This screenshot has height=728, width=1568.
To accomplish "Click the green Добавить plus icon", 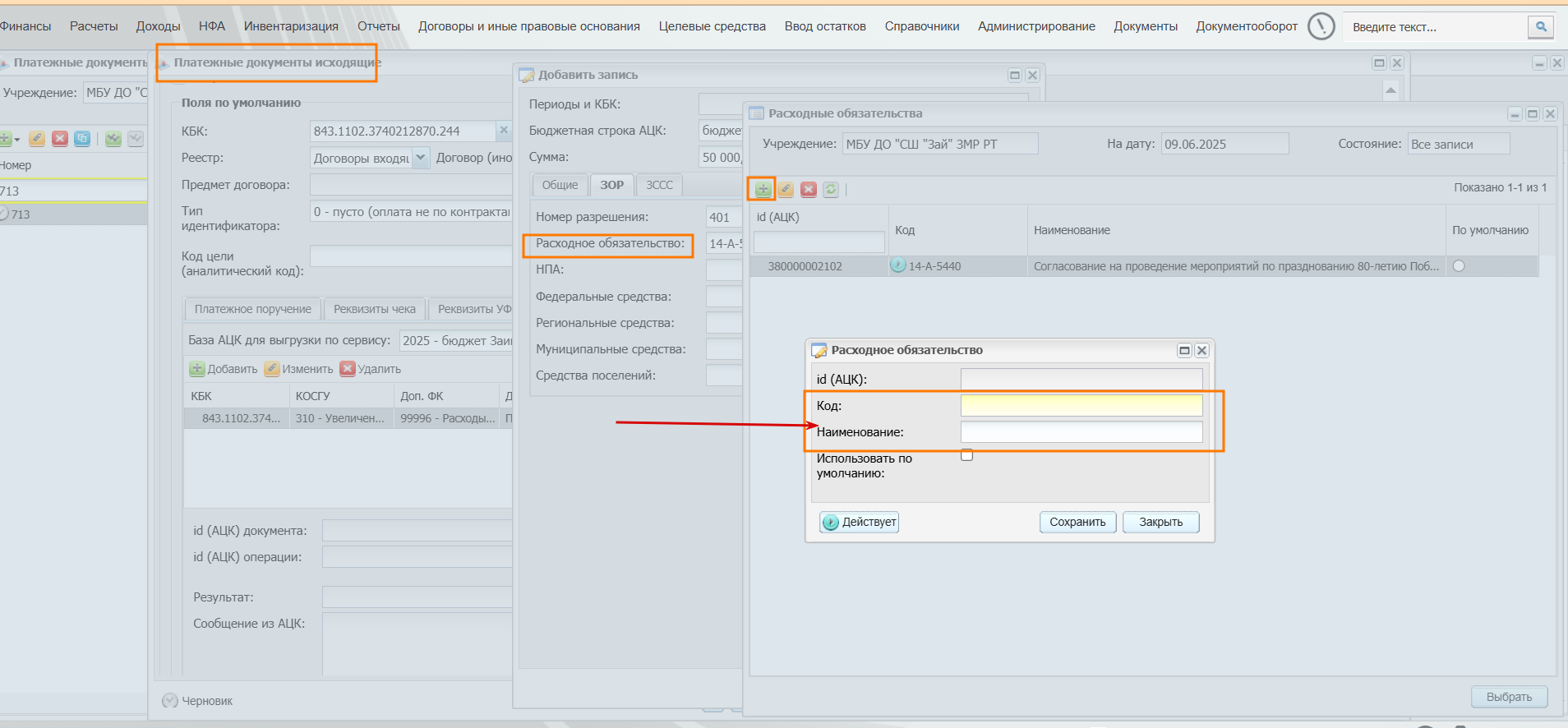I will coord(197,369).
